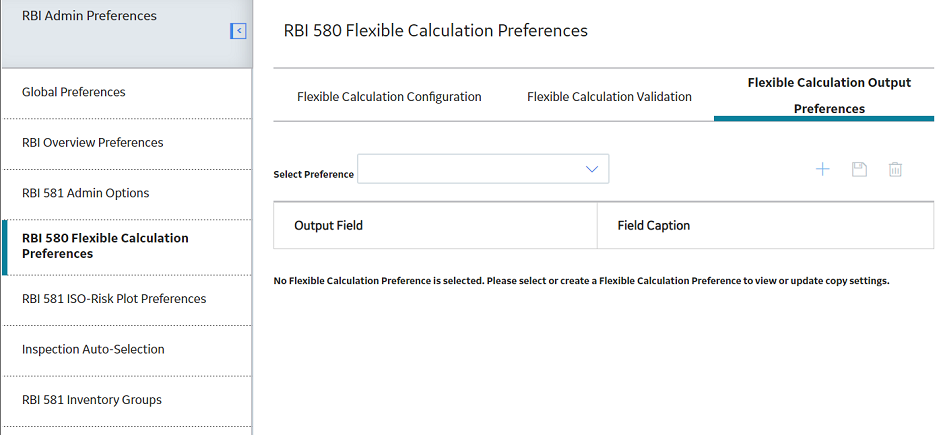Screen dimensions: 943x435
Task: Click the RBI 580 Flexible Calculation Preferences title
Action: pos(435,30)
